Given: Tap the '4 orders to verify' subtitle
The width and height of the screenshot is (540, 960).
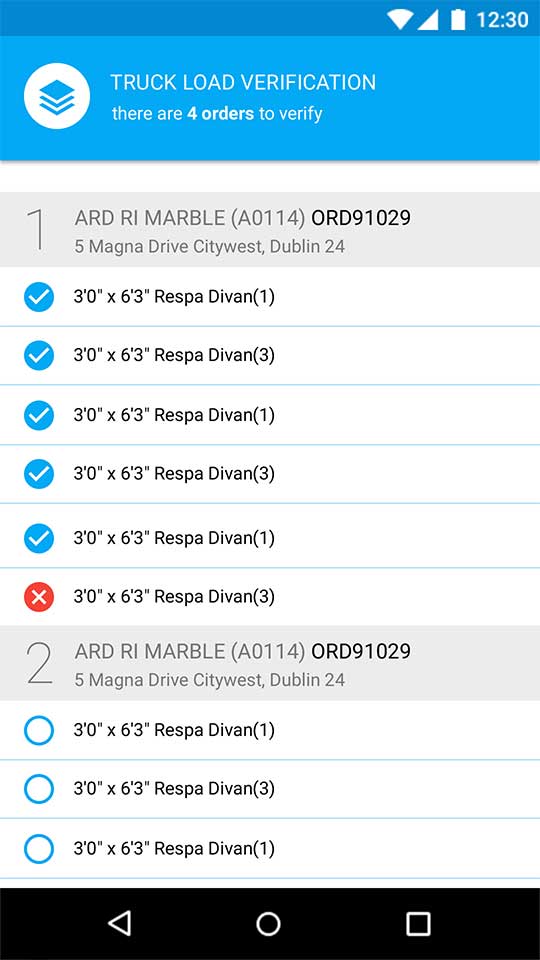Looking at the screenshot, I should (x=217, y=113).
